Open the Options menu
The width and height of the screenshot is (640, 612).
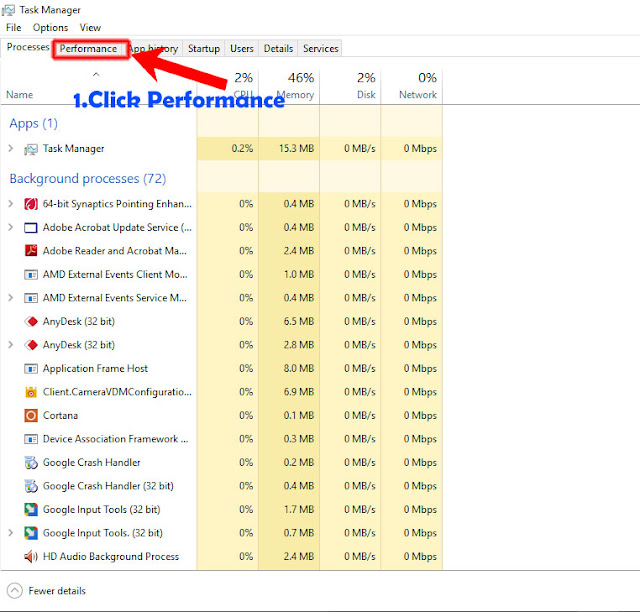tap(50, 28)
